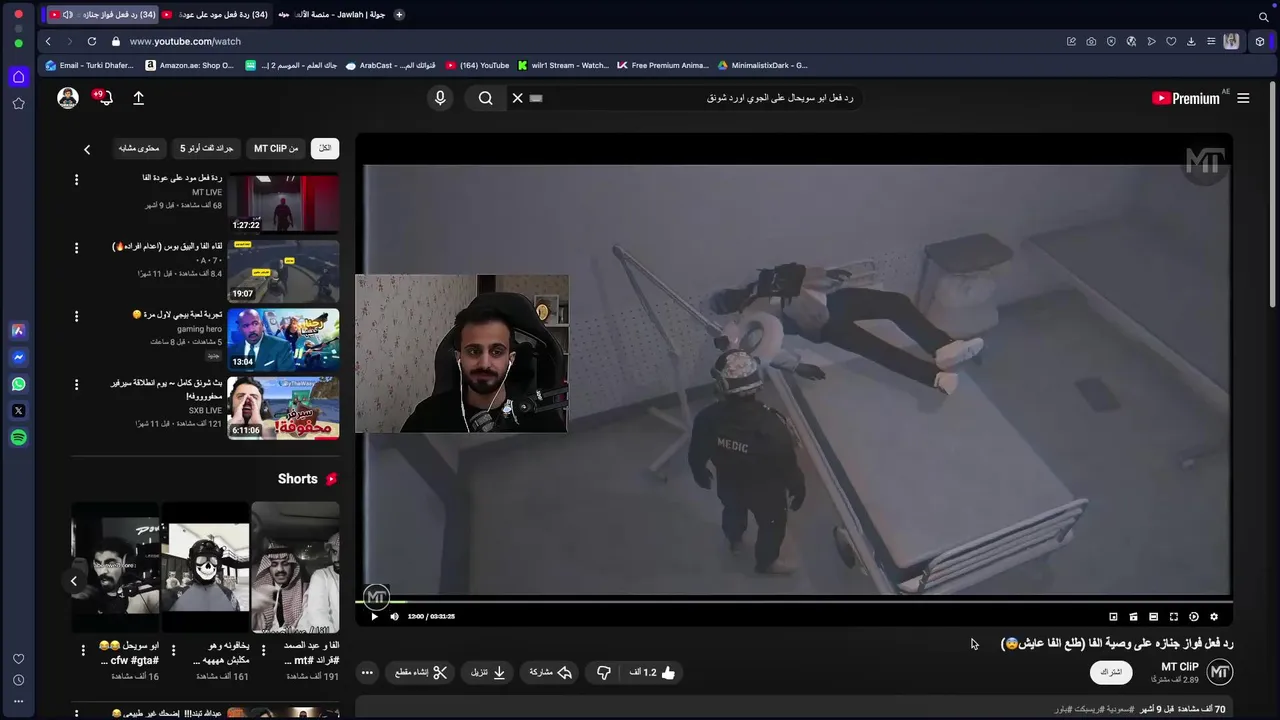Select the 'جراند ثفت أوتو 5' chip
The width and height of the screenshot is (1280, 720).
point(207,148)
